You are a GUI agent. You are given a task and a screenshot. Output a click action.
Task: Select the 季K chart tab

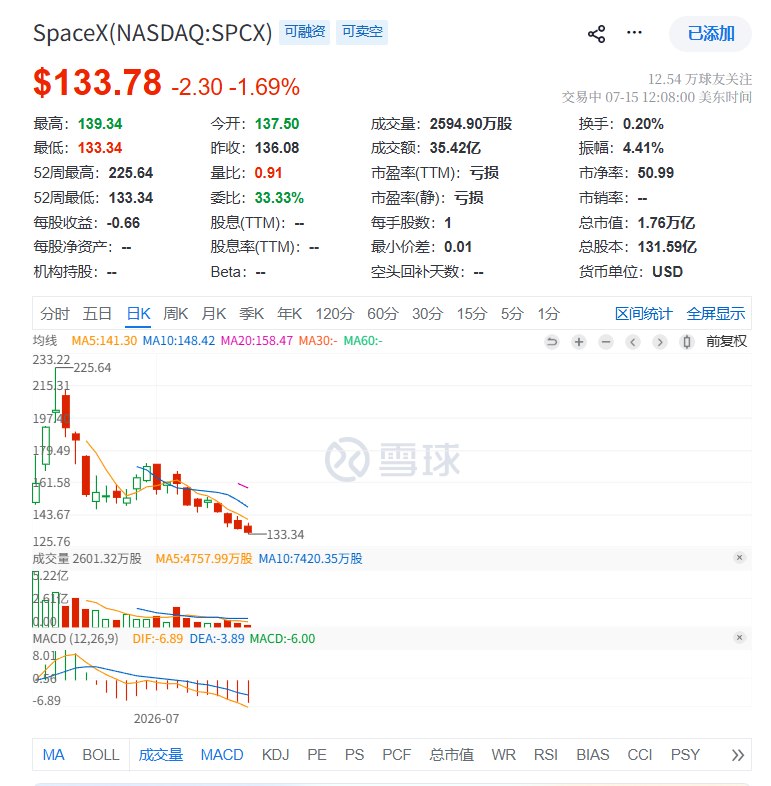(x=252, y=314)
